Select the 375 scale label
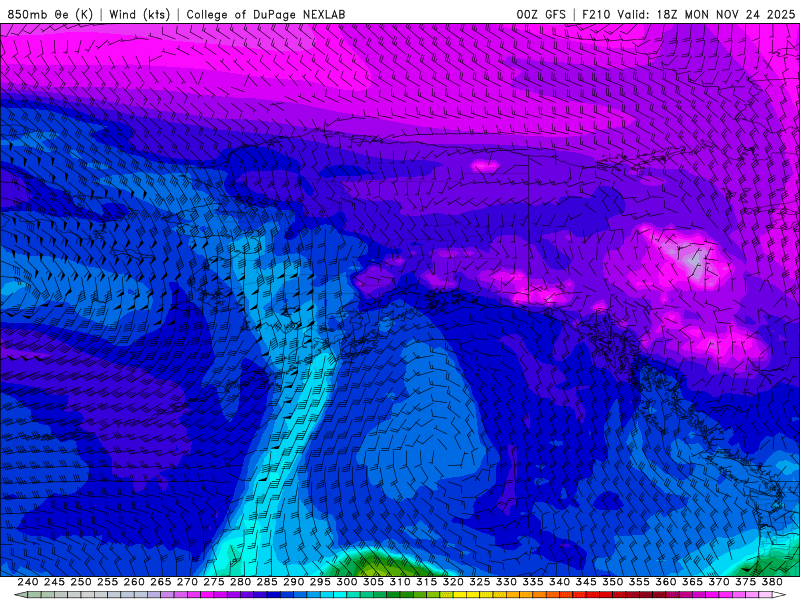Viewport: 800px width, 600px height. [x=745, y=582]
